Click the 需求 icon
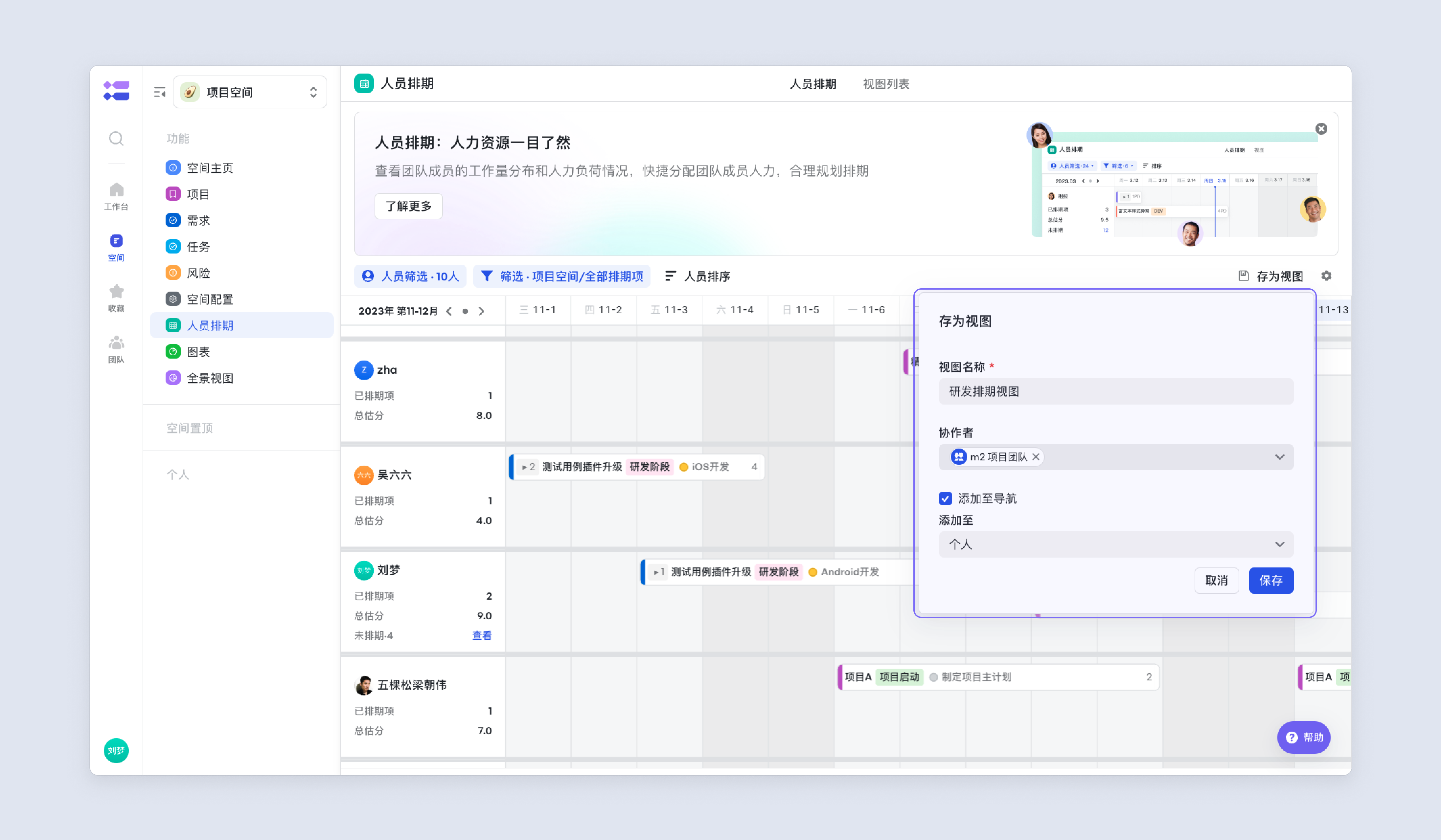The height and width of the screenshot is (840, 1441). coord(173,220)
